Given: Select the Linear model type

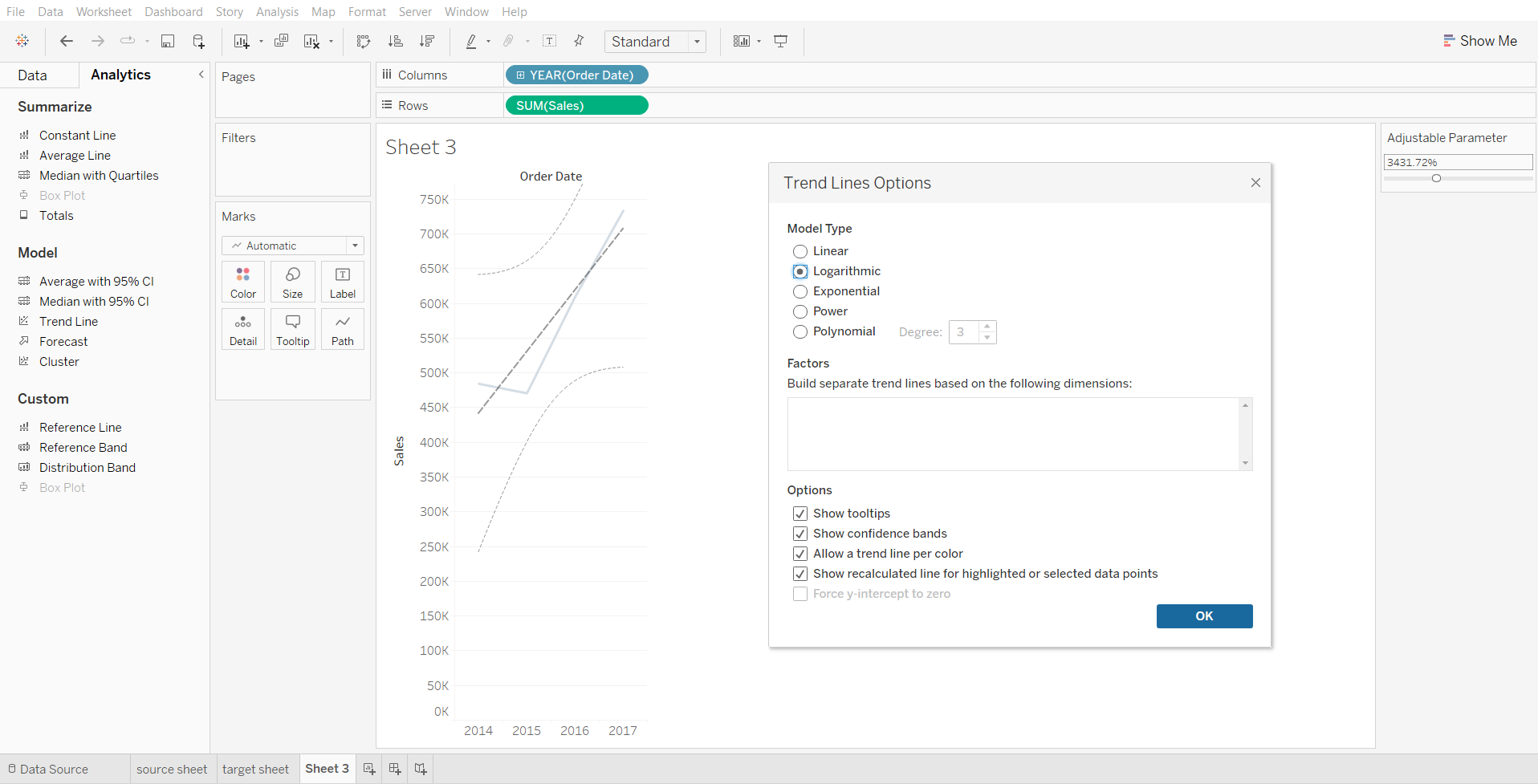Looking at the screenshot, I should point(800,251).
